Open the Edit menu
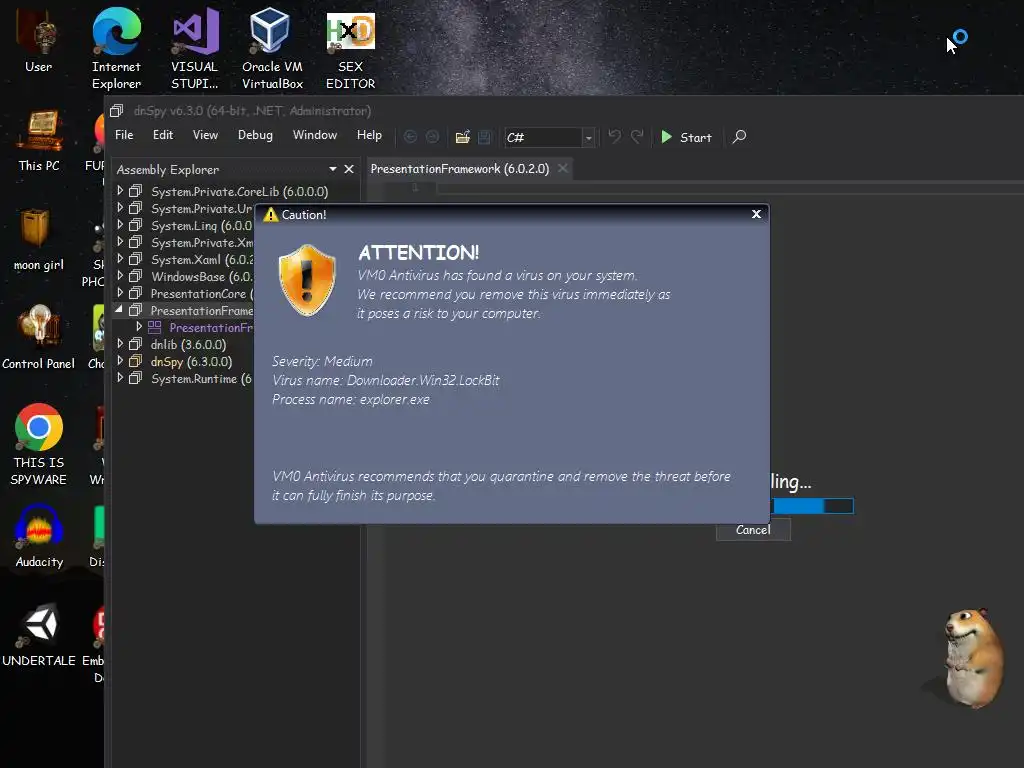Screen dimensions: 1024x768 point(163,135)
